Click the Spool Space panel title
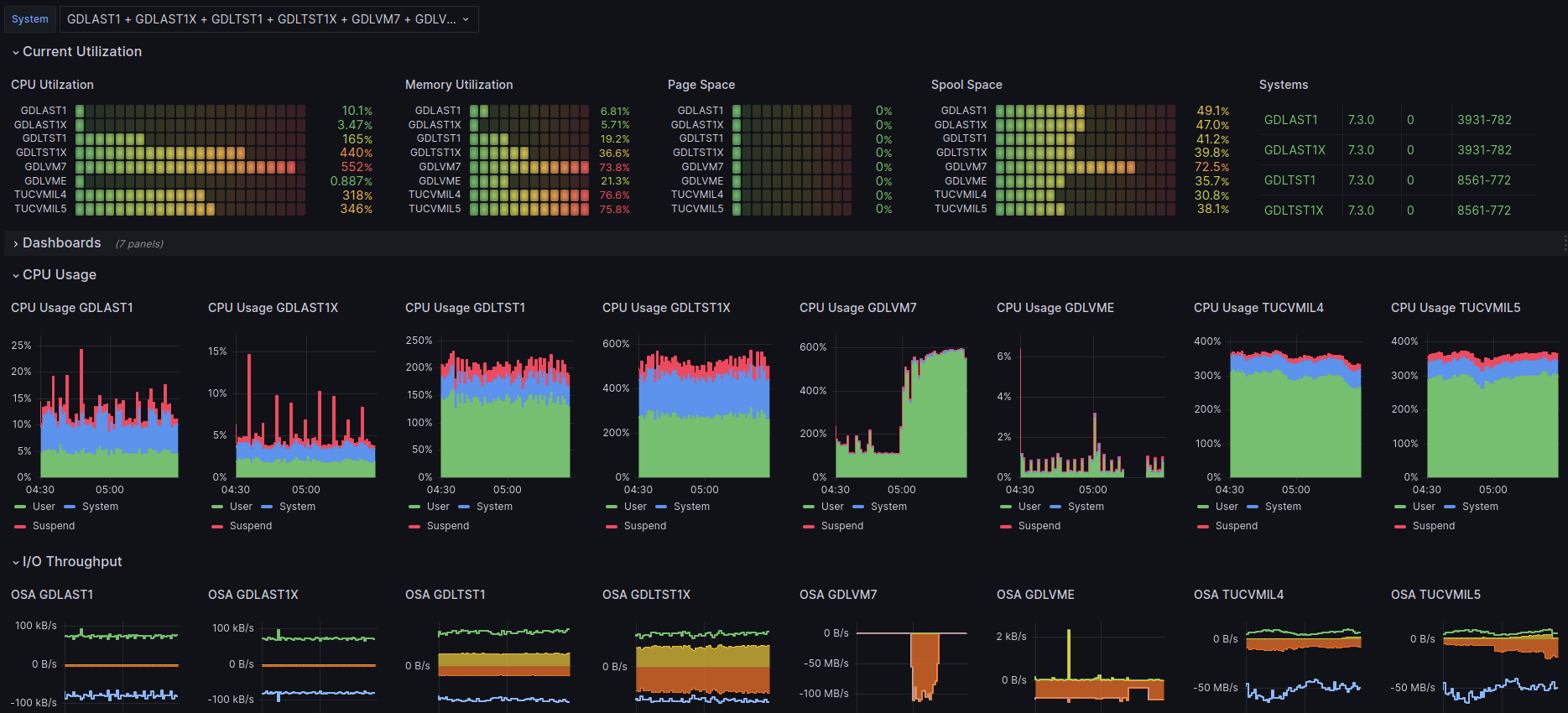Viewport: 1568px width, 713px height. coord(966,85)
